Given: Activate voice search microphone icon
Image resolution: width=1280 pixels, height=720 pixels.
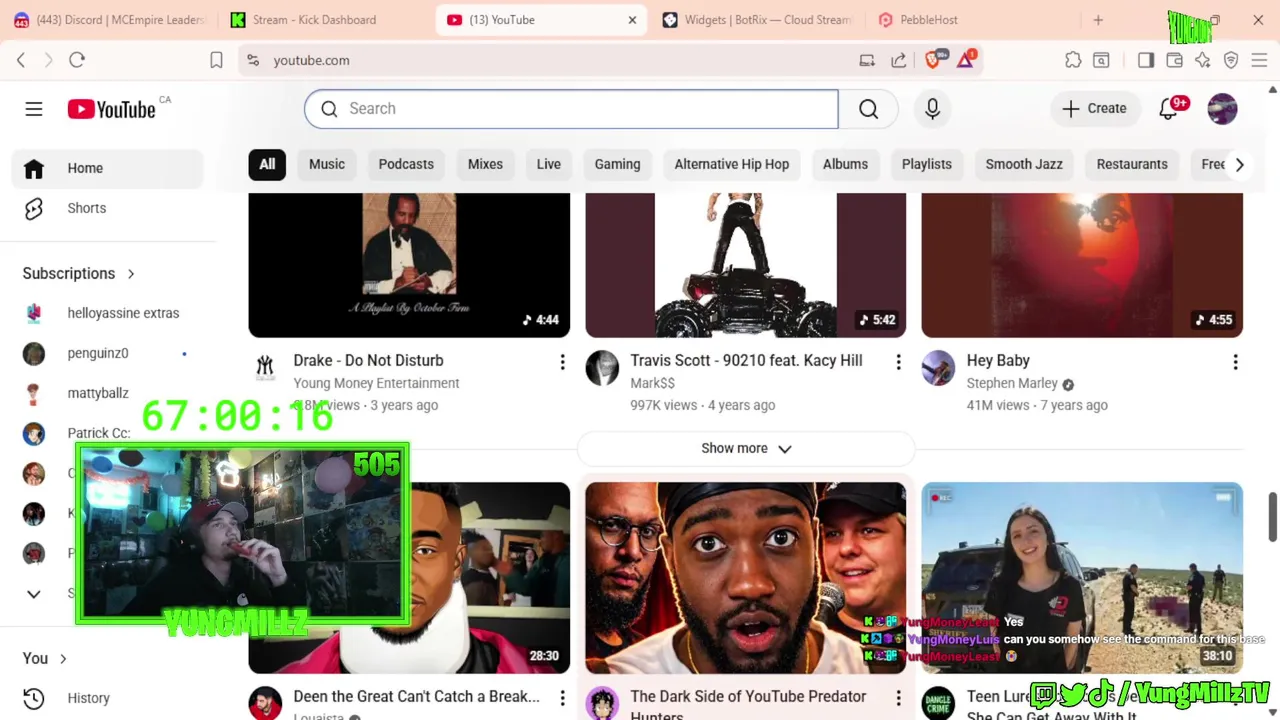Looking at the screenshot, I should 932,109.
